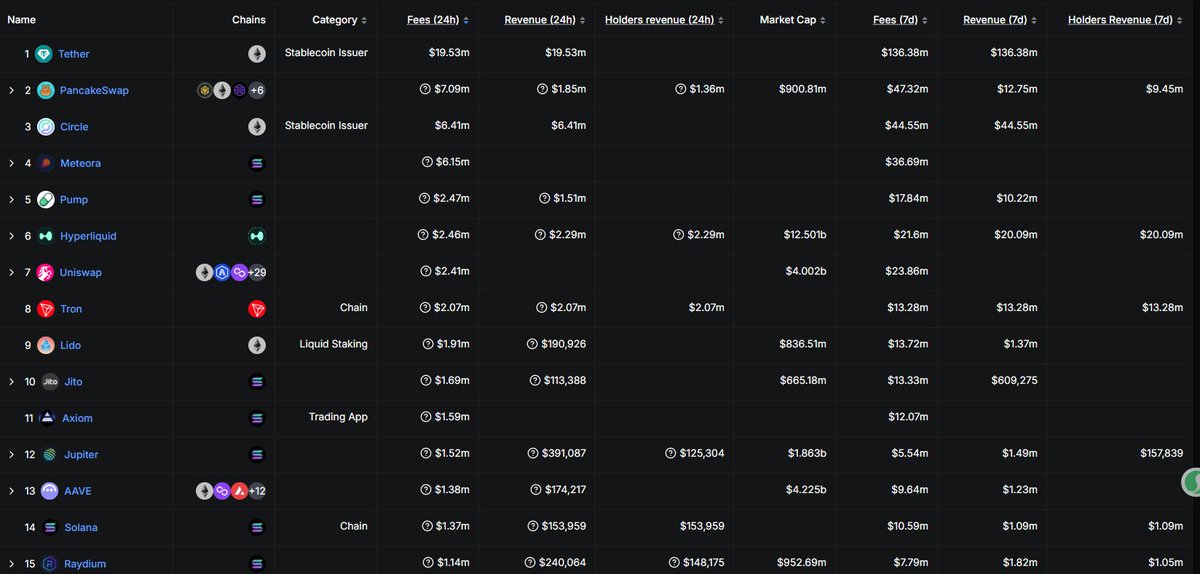This screenshot has width=1200, height=574.
Task: Open the Raydium protocol link
Action: (86, 564)
